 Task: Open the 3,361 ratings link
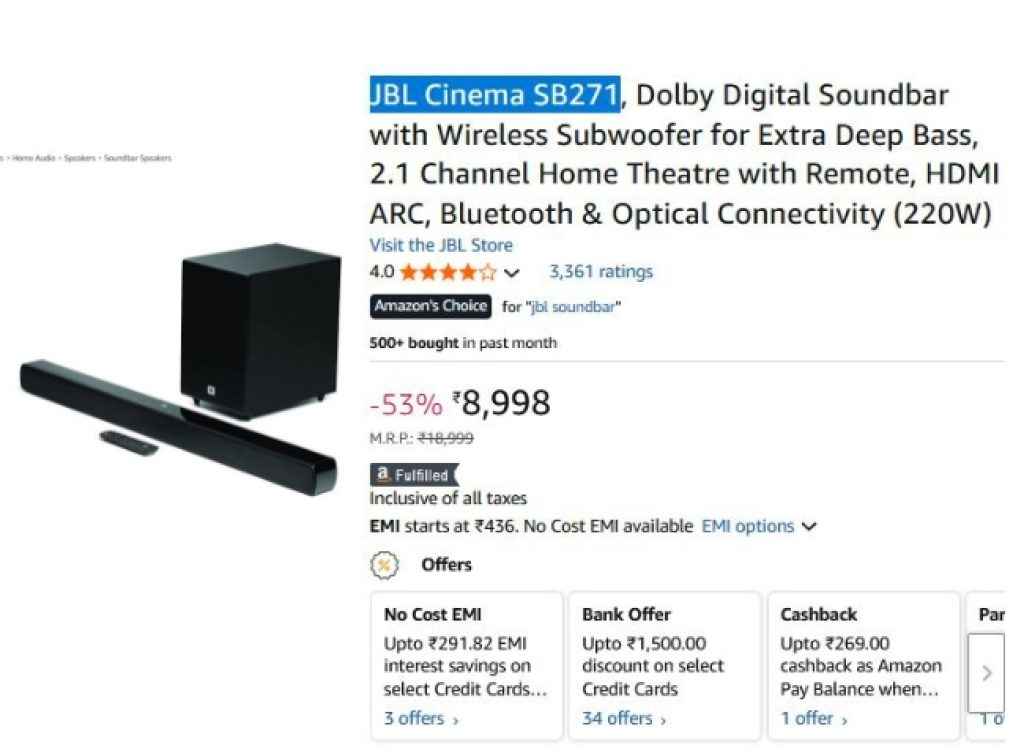[x=600, y=271]
